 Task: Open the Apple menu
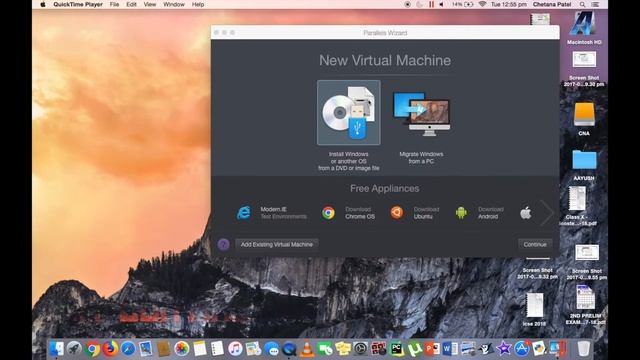[x=43, y=4]
